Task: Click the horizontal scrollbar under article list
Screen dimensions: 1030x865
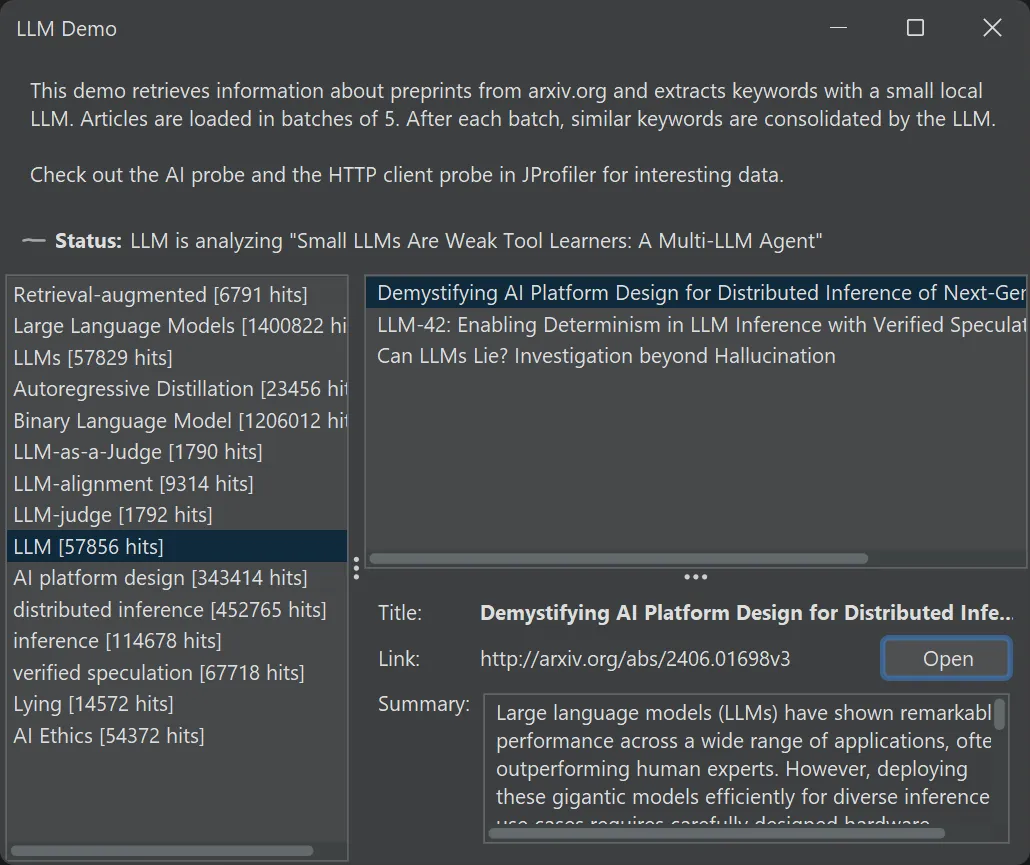Action: (620, 559)
